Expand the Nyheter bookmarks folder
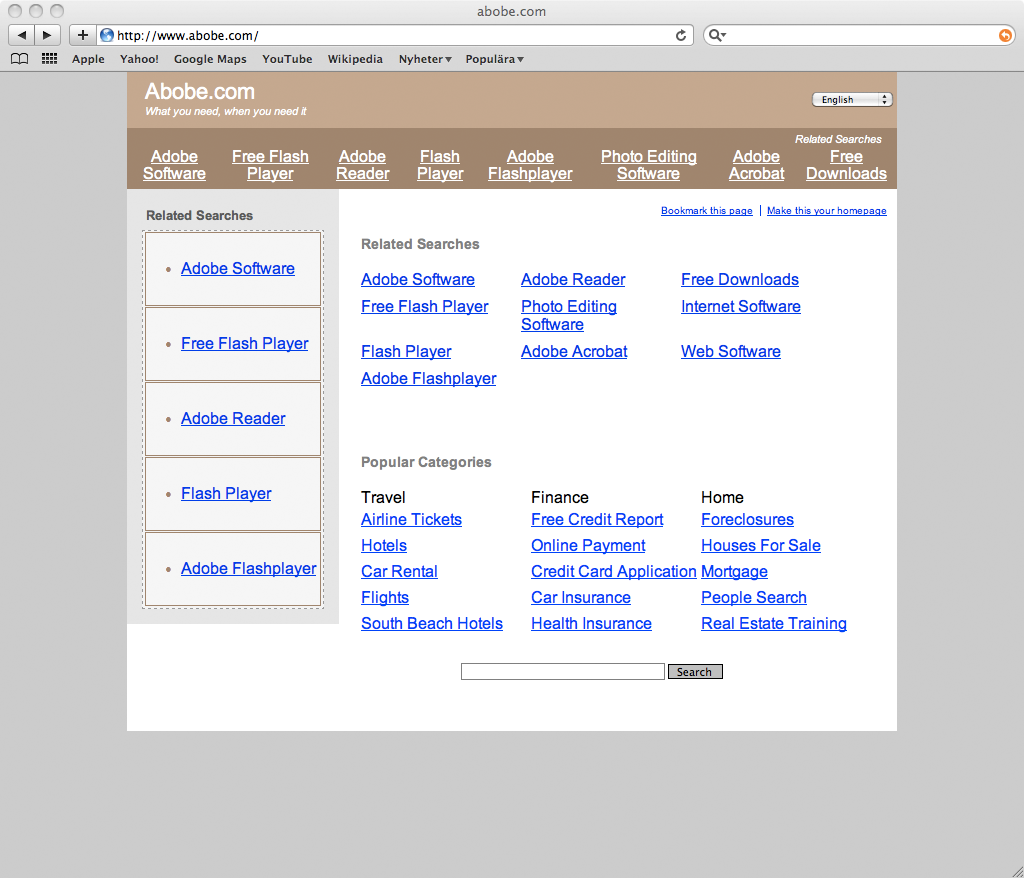 point(425,59)
